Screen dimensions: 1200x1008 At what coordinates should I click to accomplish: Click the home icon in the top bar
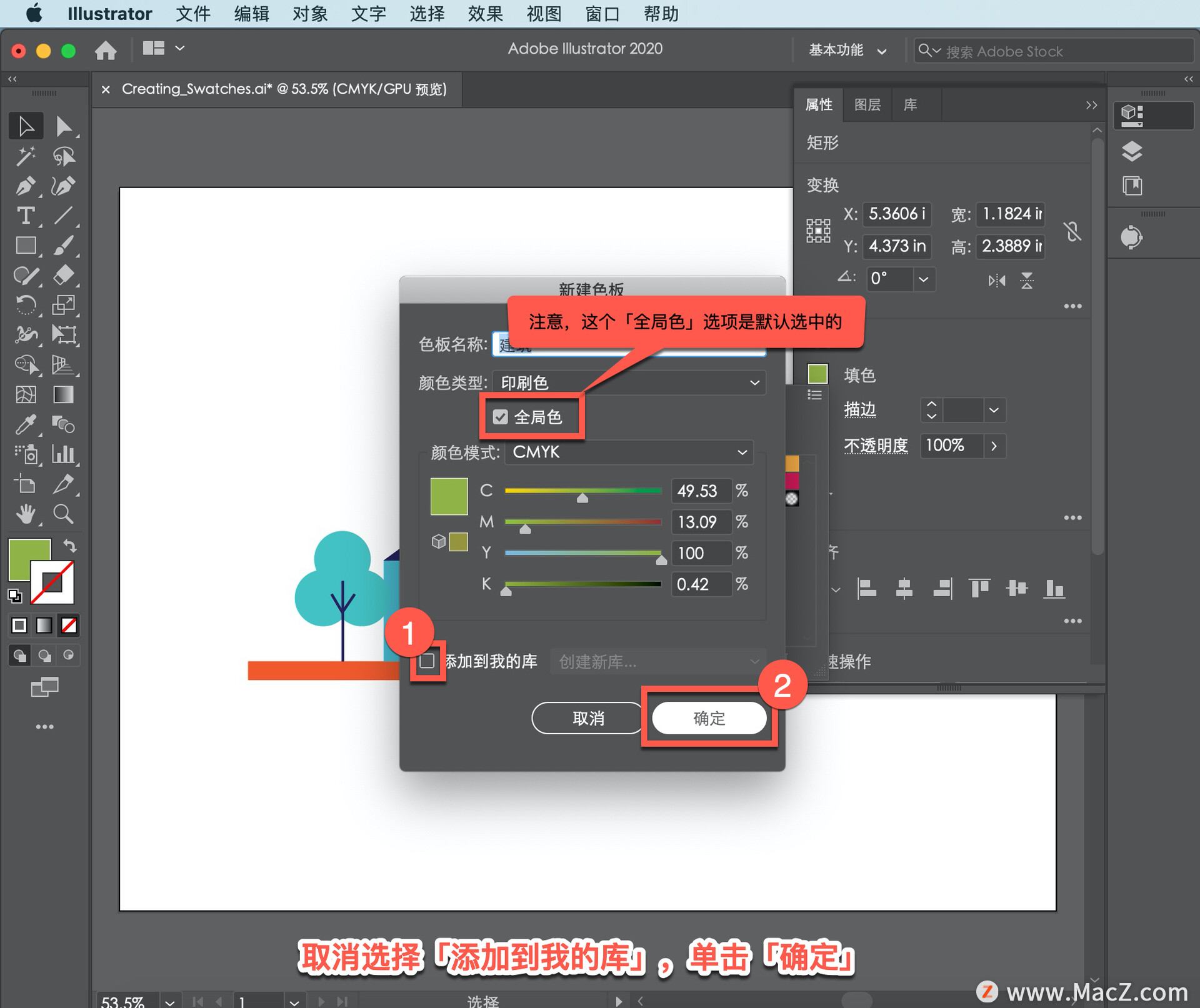click(106, 50)
